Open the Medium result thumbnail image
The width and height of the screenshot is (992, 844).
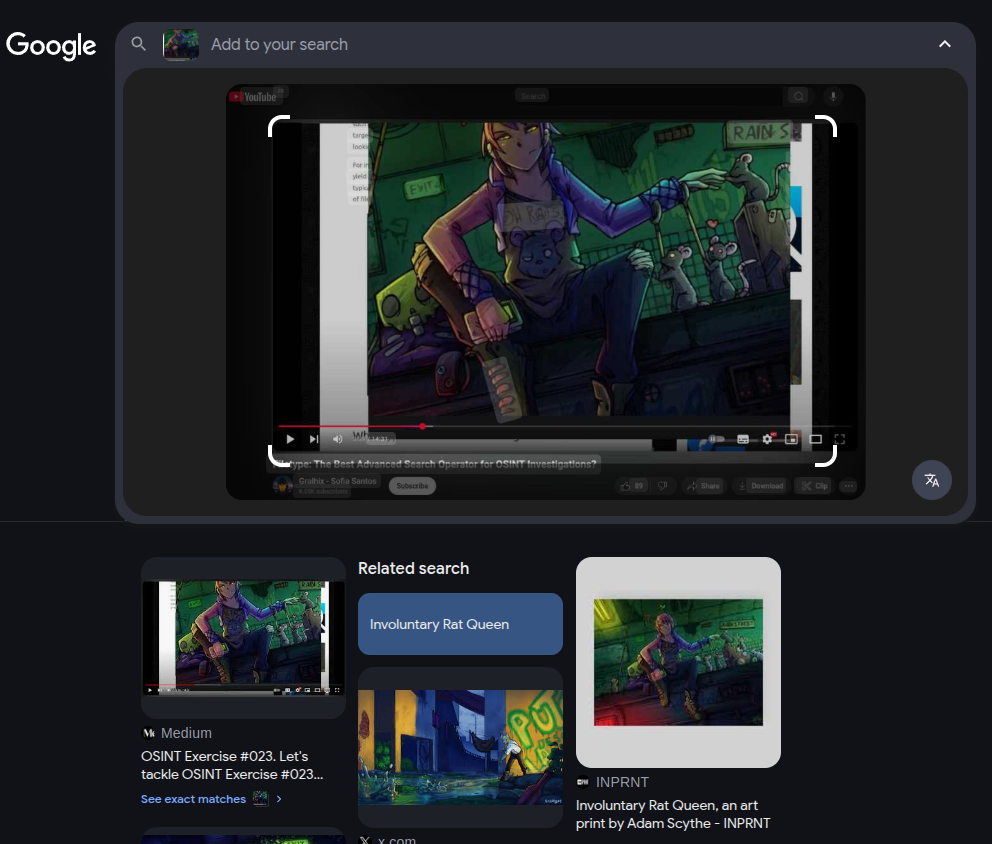pyautogui.click(x=243, y=637)
